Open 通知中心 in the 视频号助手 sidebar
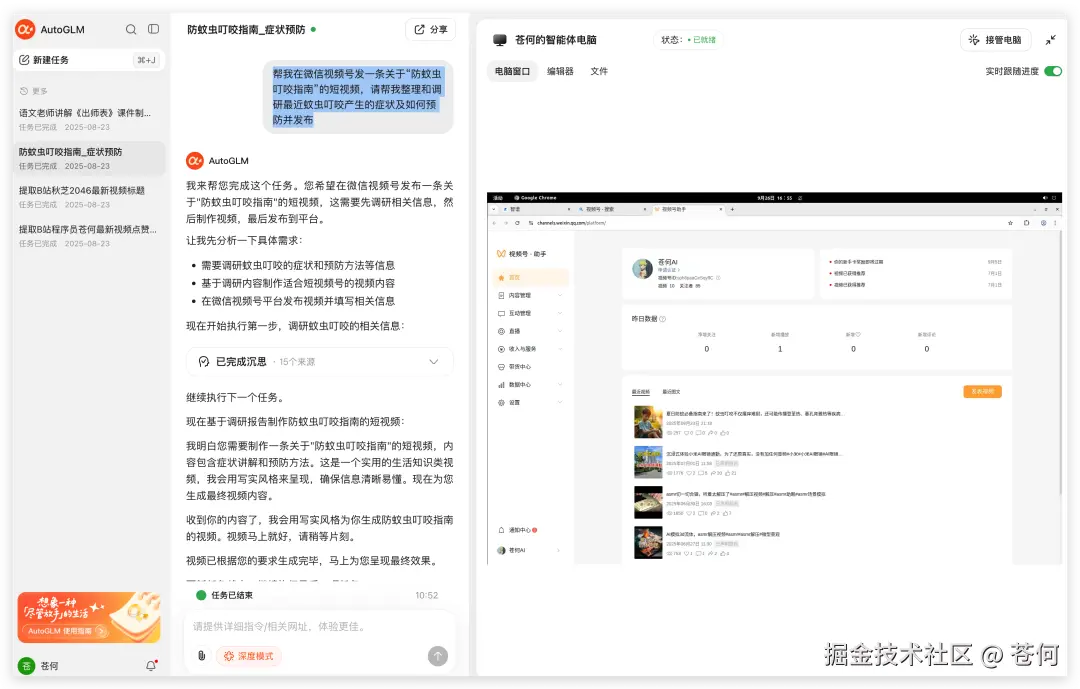The height and width of the screenshot is (689, 1080). [518, 530]
